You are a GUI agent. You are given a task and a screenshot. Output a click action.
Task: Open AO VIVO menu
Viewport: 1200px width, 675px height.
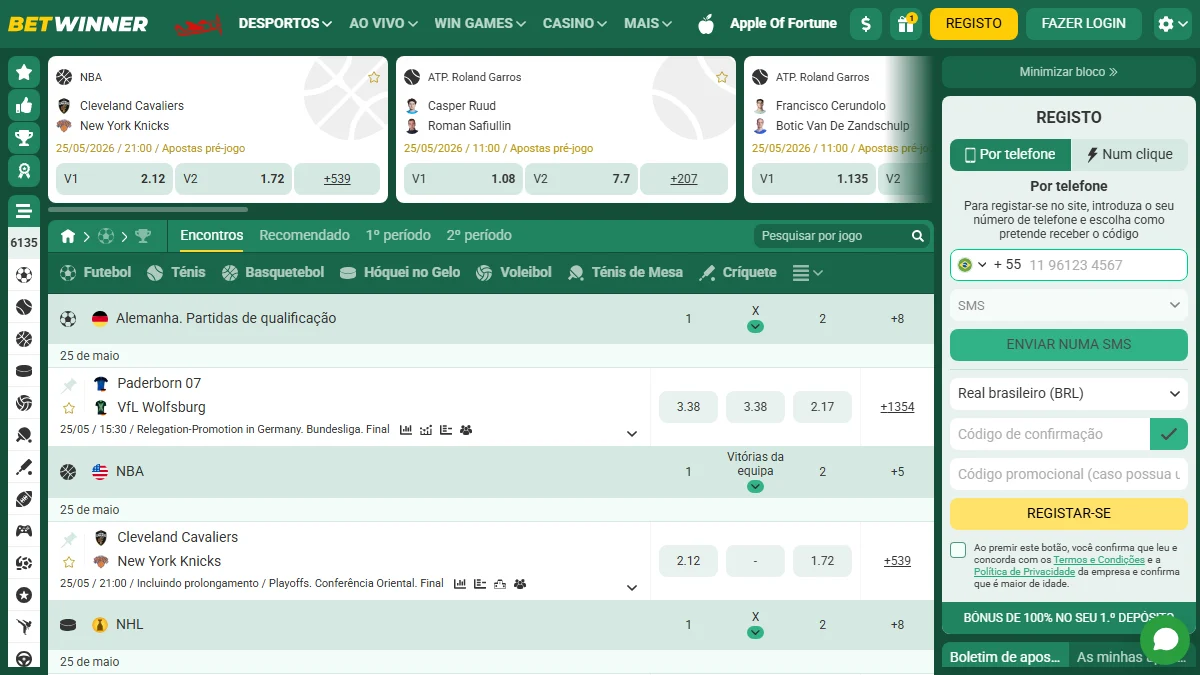click(x=383, y=23)
